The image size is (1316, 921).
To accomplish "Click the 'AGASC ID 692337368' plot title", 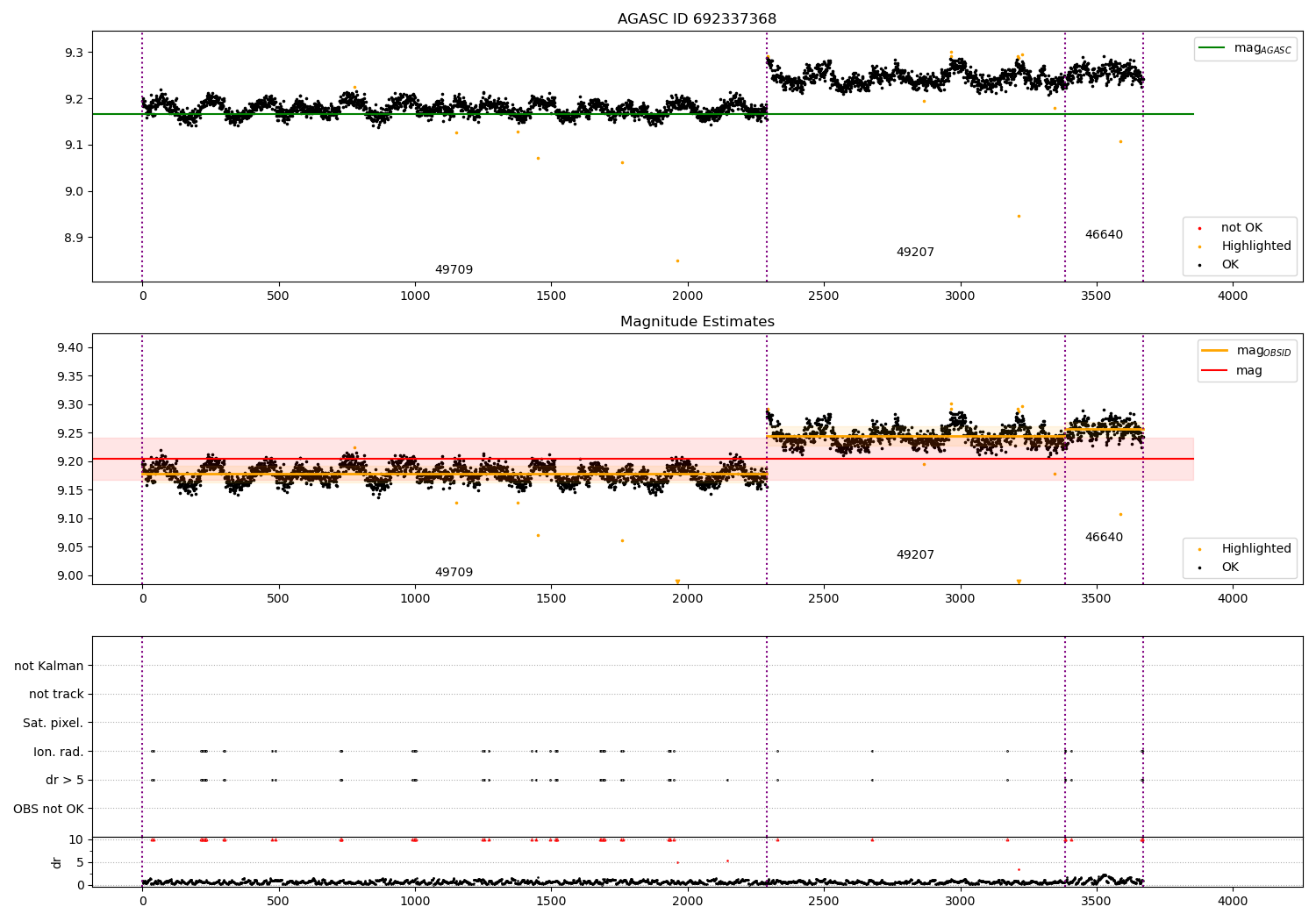I will tap(697, 19).
